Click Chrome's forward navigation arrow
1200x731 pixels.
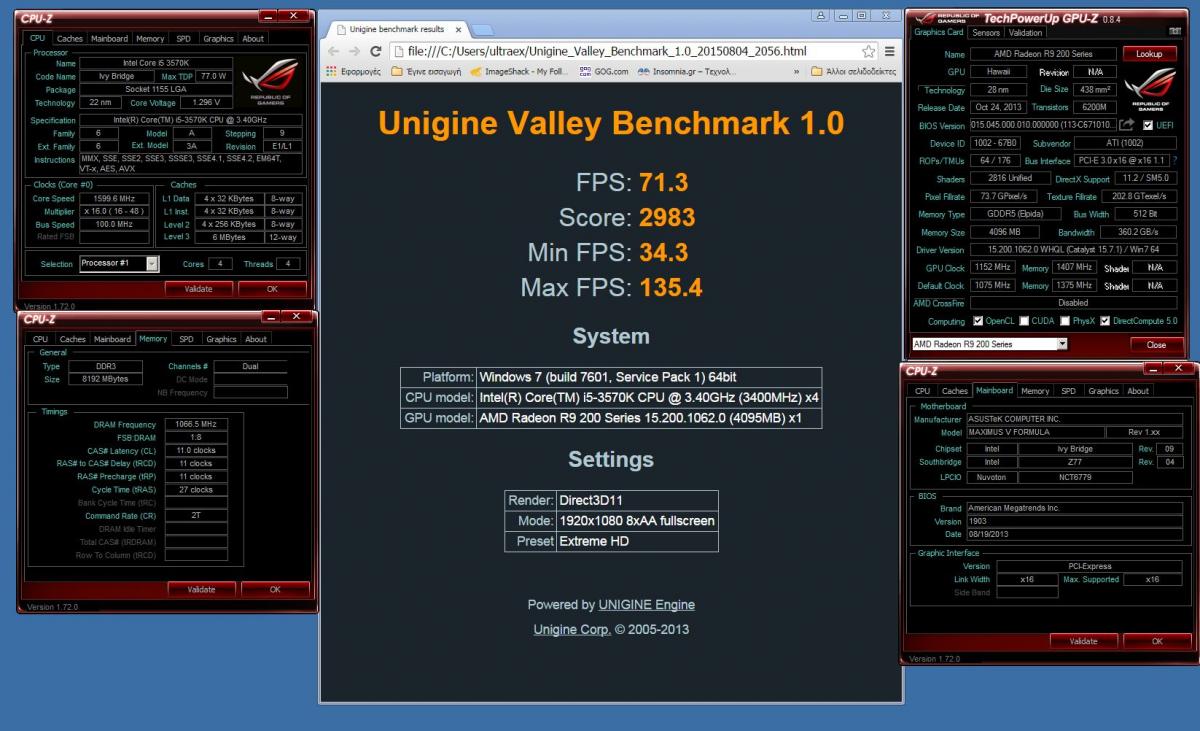pos(354,51)
